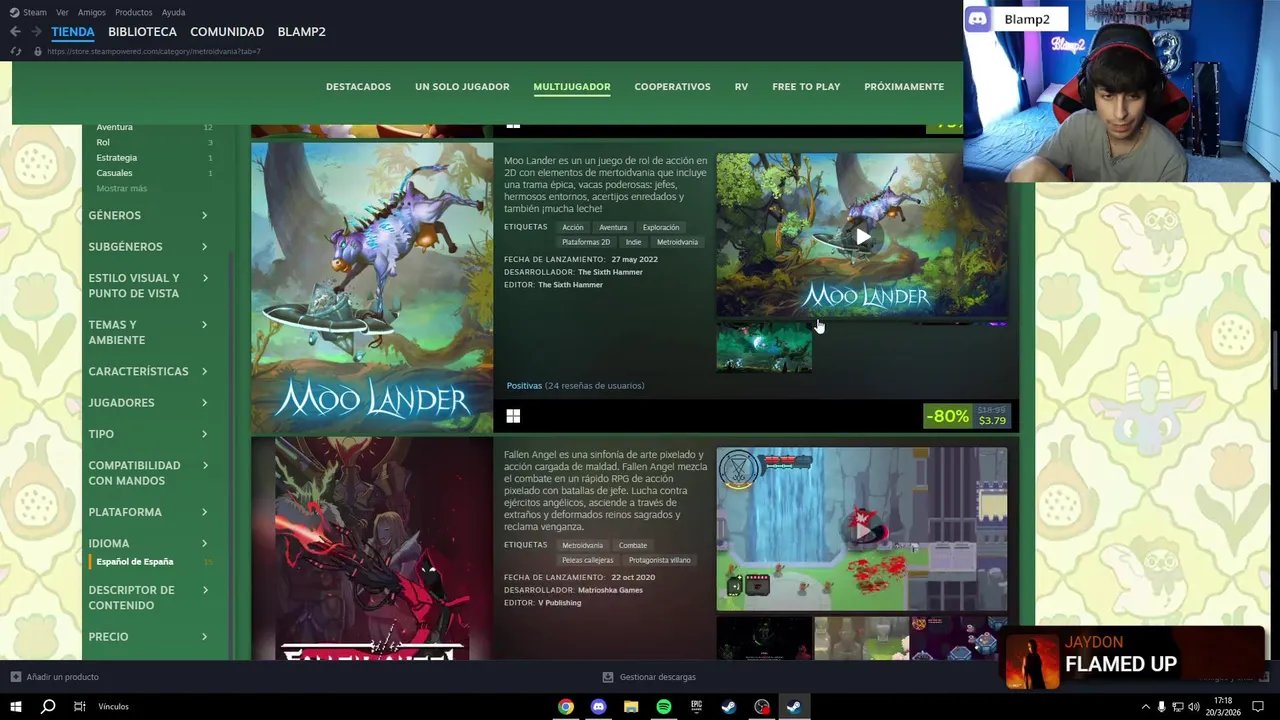Expand the GÉNEROS filter section
1280x720 pixels.
tap(148, 215)
